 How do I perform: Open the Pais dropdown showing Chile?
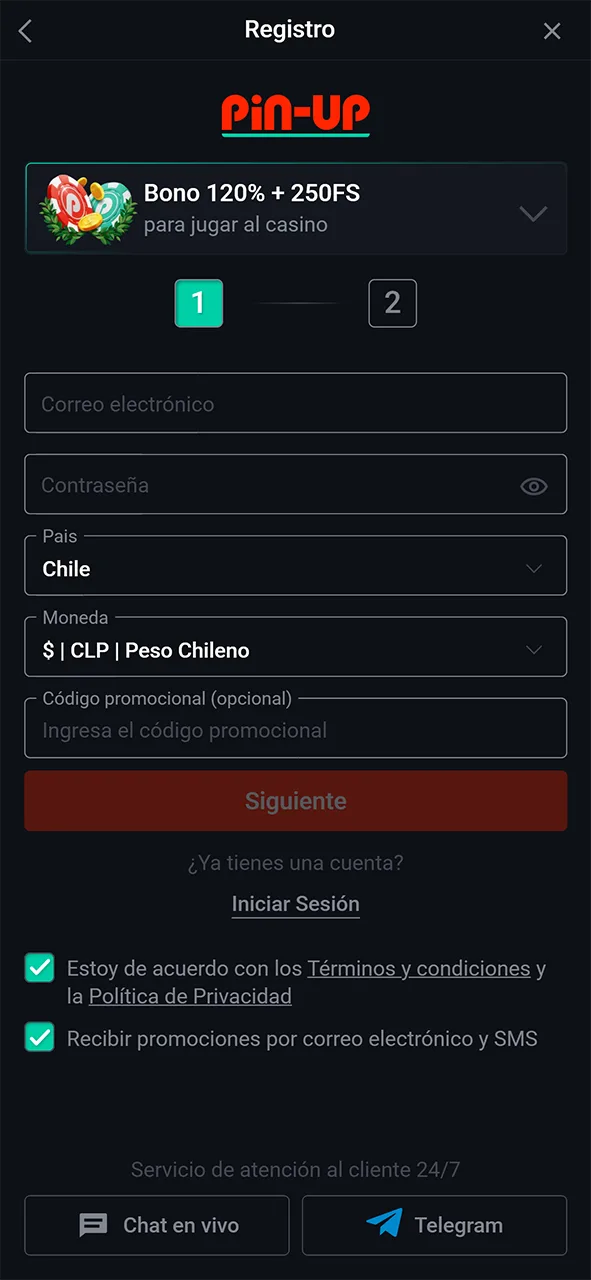point(295,566)
